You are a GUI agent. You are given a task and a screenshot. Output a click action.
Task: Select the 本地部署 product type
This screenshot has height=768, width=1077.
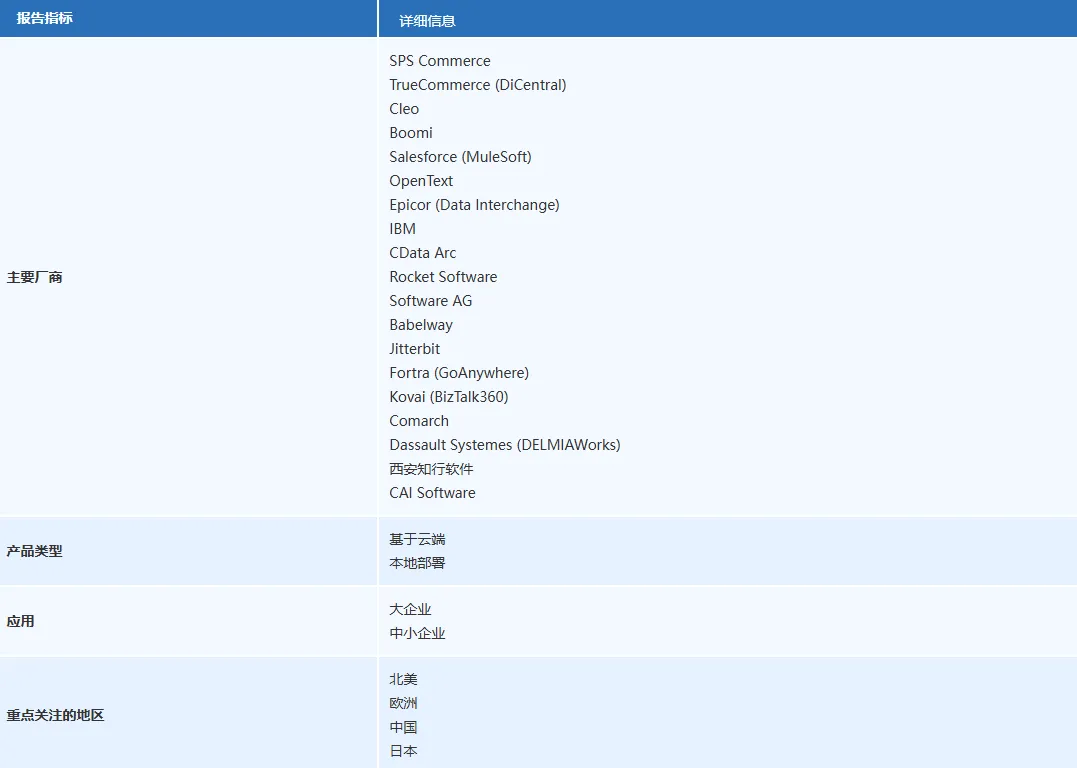(x=417, y=563)
